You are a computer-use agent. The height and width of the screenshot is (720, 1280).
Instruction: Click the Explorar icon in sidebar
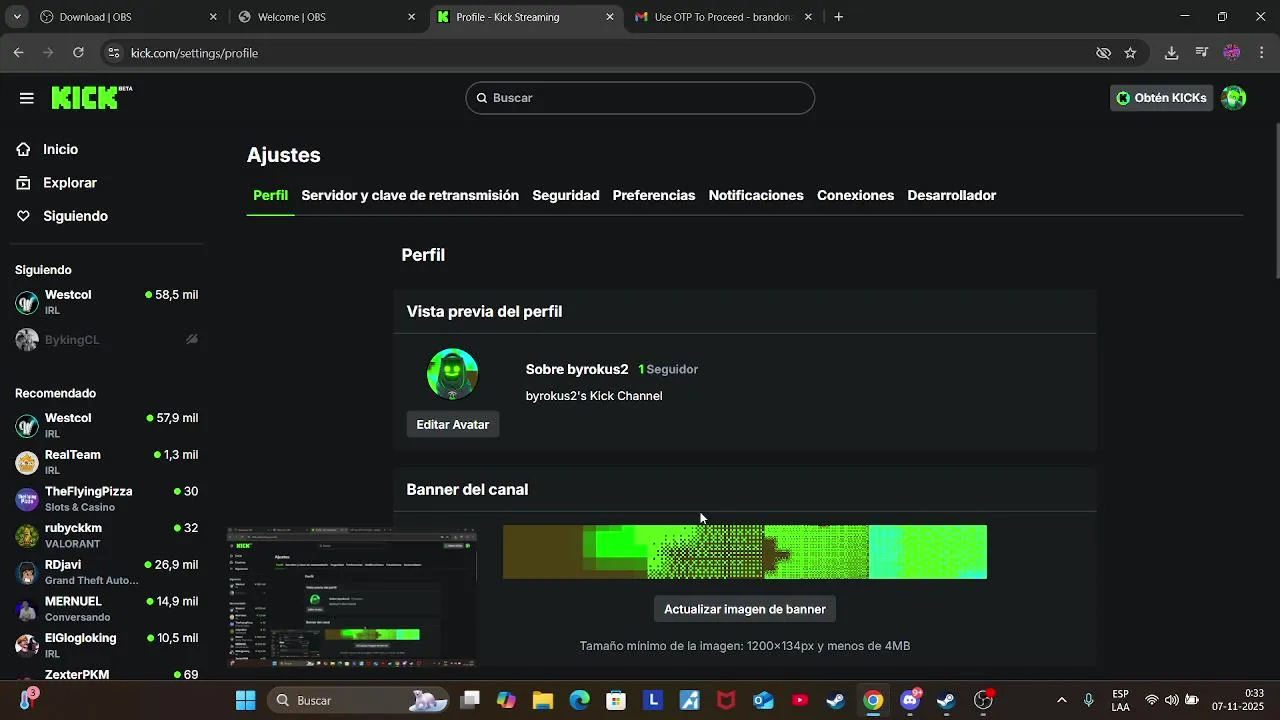[23, 183]
